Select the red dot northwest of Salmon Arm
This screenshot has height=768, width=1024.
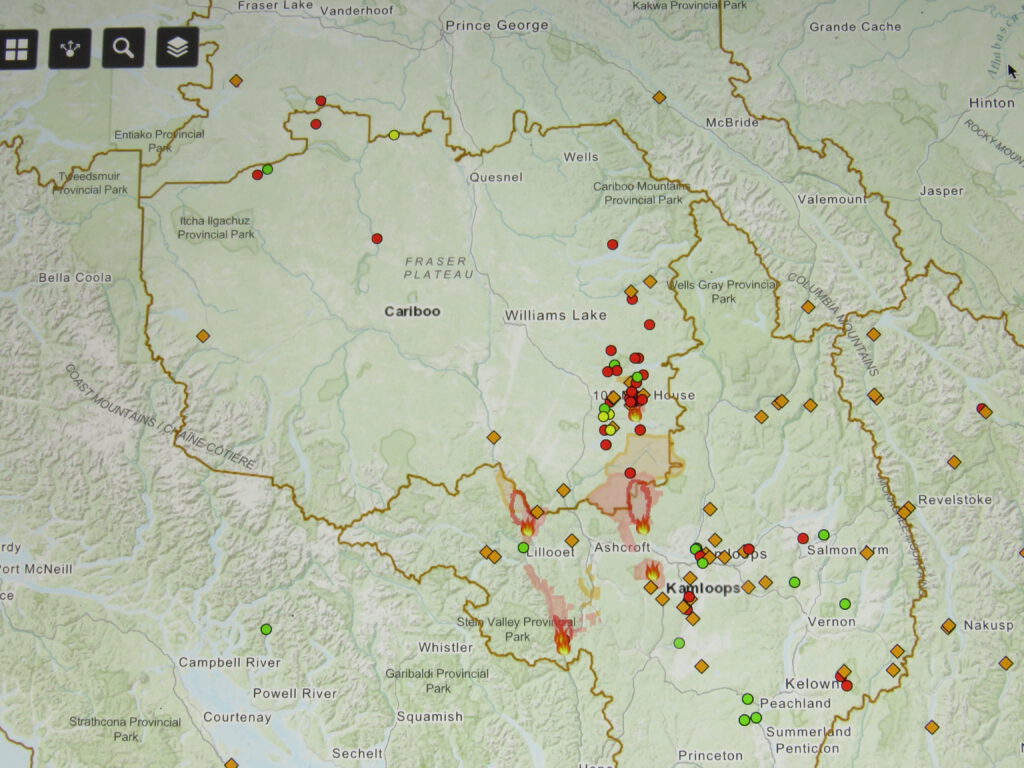[x=803, y=538]
